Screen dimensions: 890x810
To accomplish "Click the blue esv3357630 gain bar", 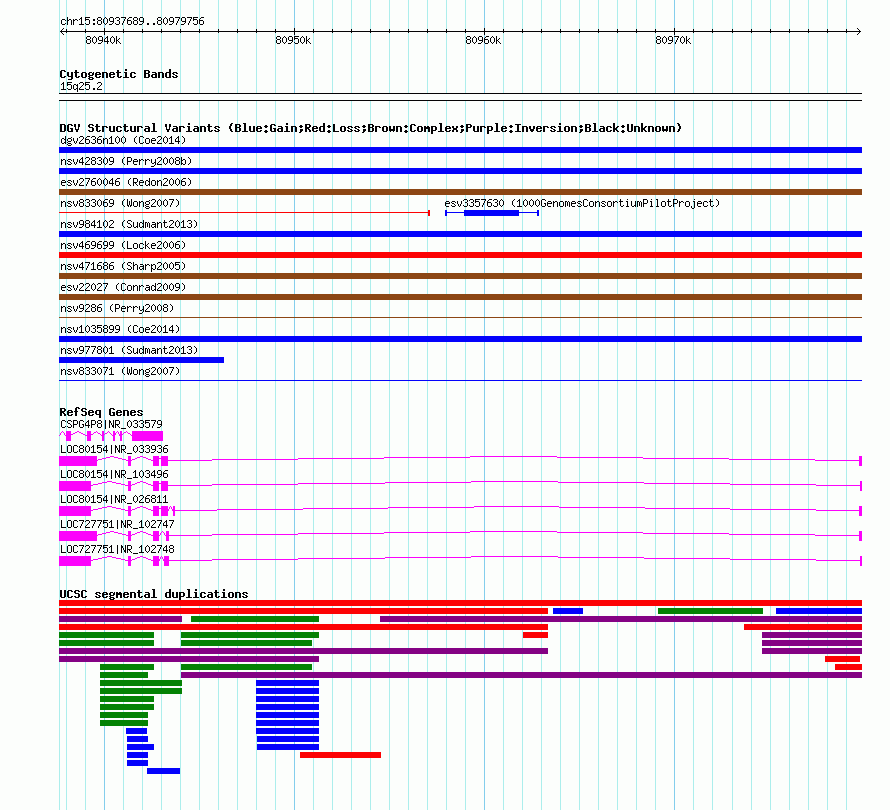I will tap(492, 213).
